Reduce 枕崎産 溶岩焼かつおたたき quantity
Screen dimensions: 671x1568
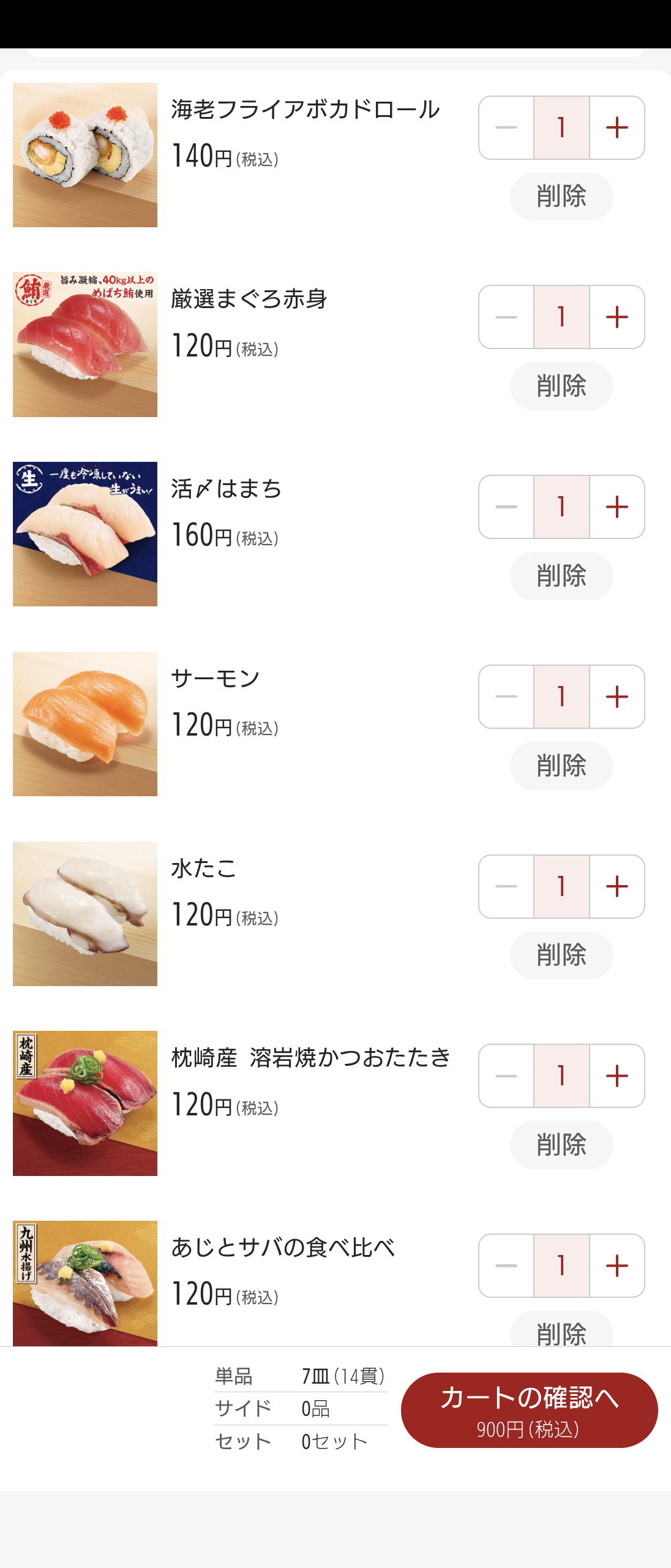point(506,1076)
